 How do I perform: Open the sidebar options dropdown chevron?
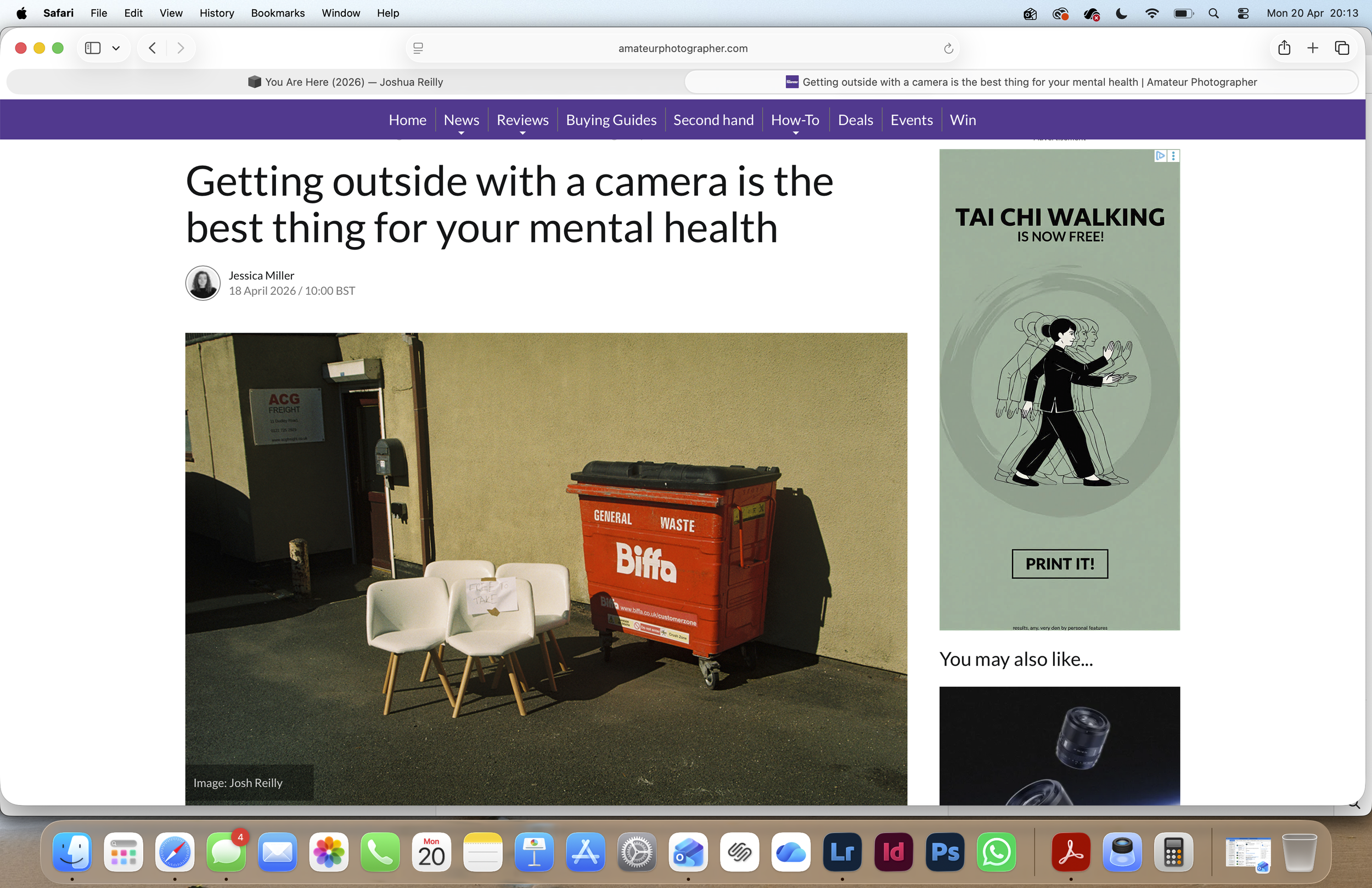coord(116,48)
